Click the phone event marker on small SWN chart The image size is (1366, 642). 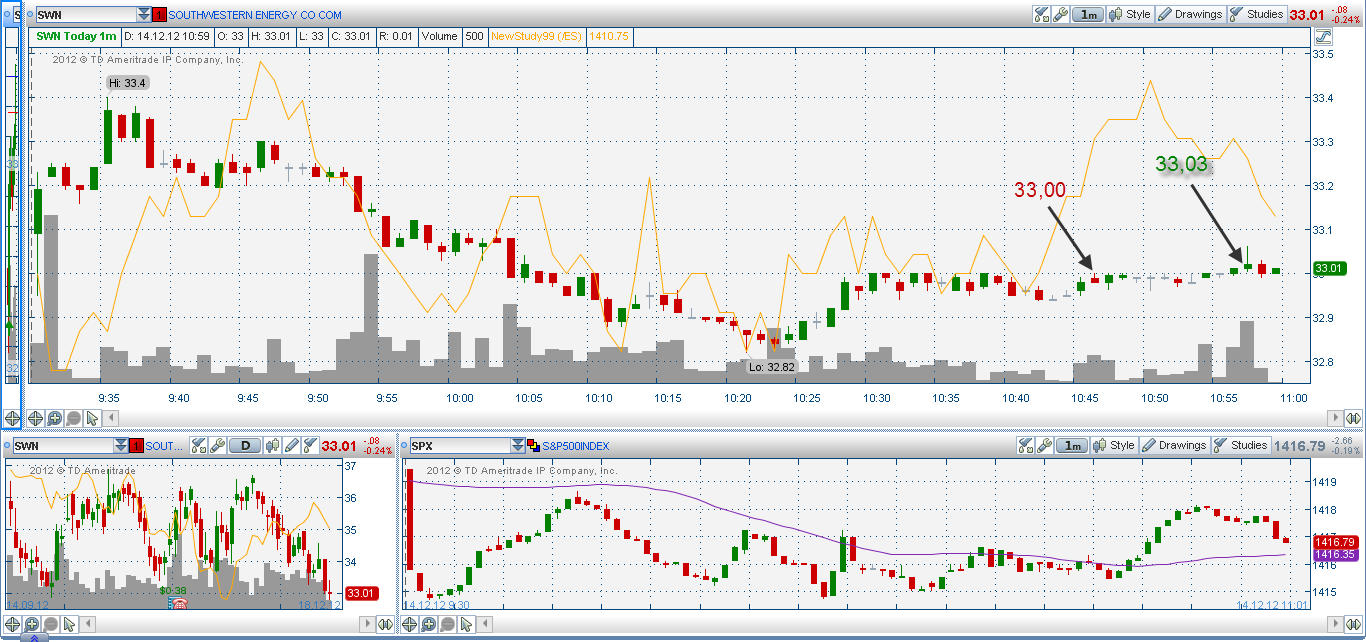pyautogui.click(x=180, y=605)
